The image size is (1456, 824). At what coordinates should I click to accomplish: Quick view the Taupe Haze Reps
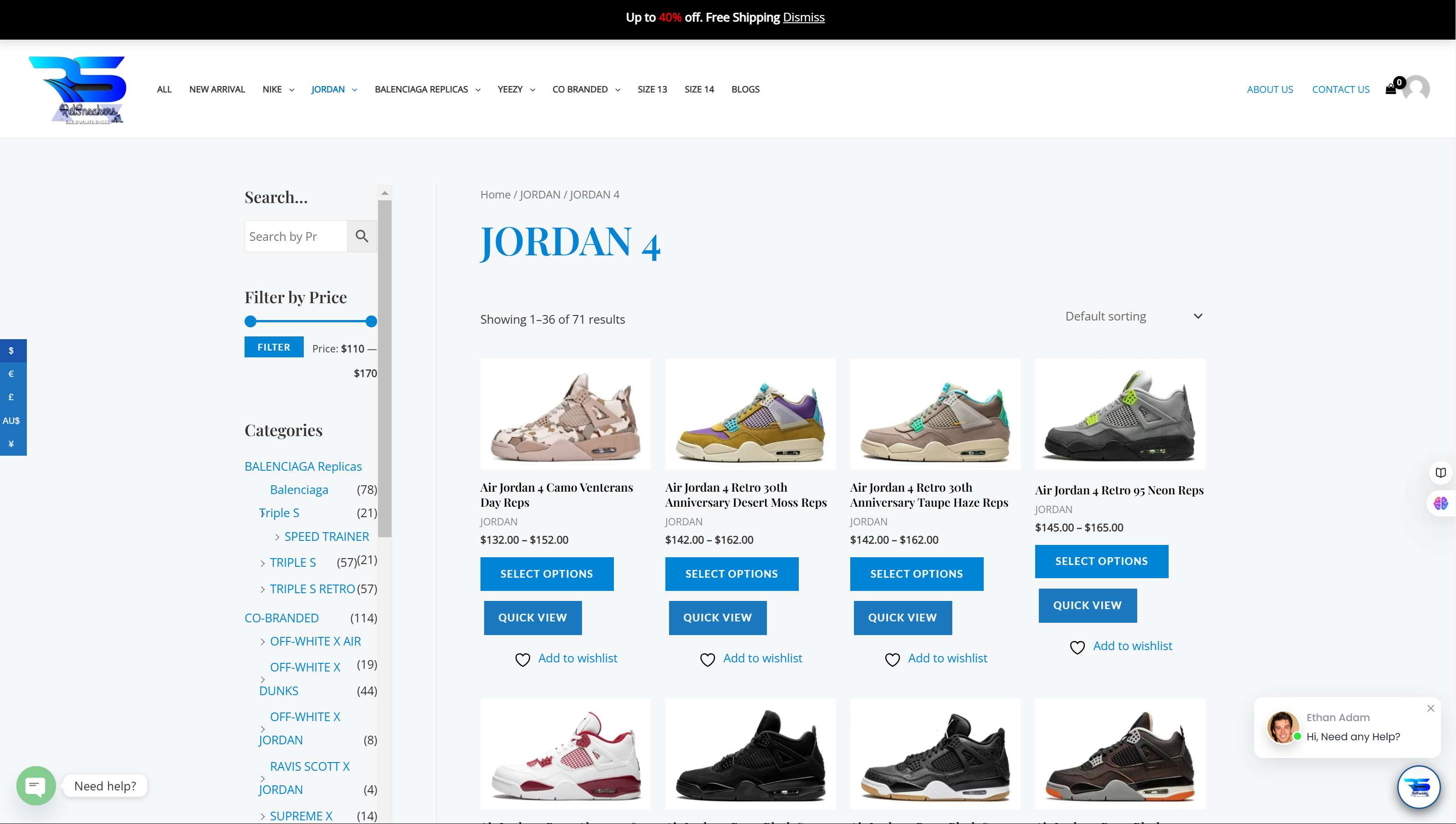pyautogui.click(x=902, y=617)
